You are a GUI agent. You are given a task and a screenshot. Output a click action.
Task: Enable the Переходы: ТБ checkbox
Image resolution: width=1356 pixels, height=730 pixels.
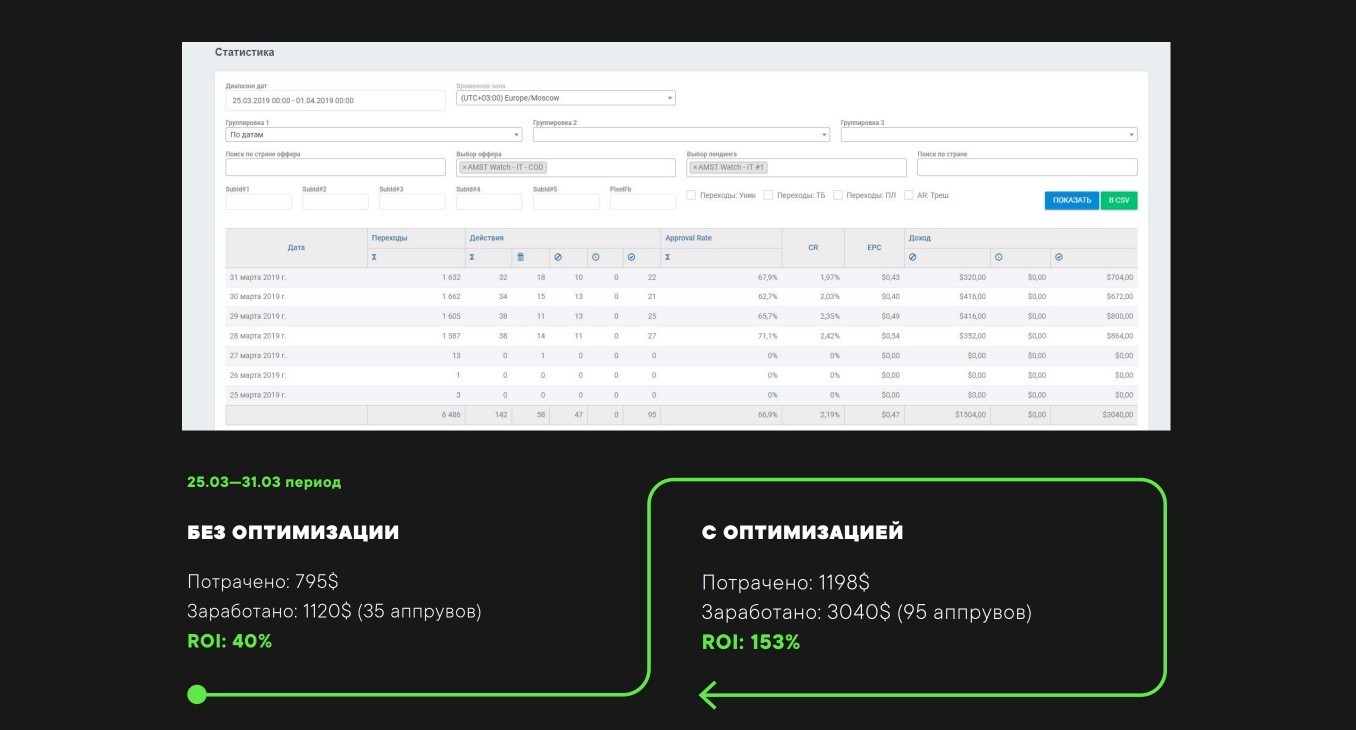(x=768, y=195)
